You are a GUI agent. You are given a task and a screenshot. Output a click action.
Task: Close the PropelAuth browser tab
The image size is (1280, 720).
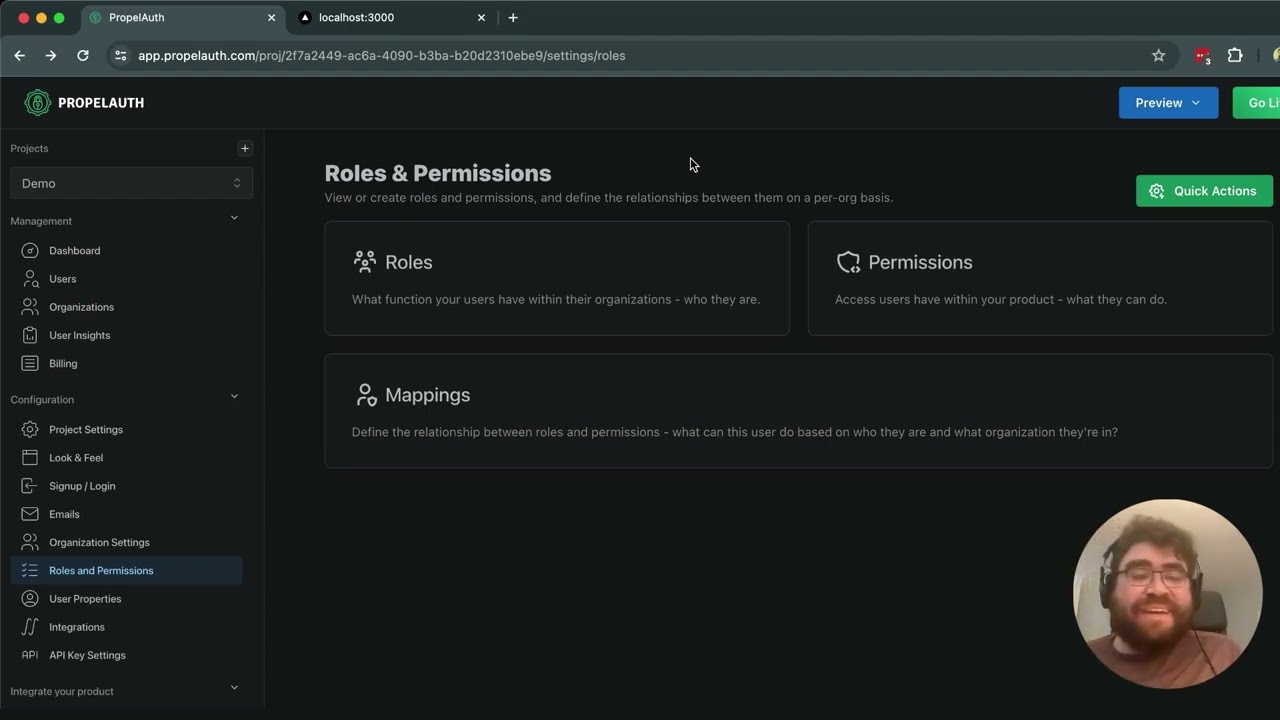[271, 18]
